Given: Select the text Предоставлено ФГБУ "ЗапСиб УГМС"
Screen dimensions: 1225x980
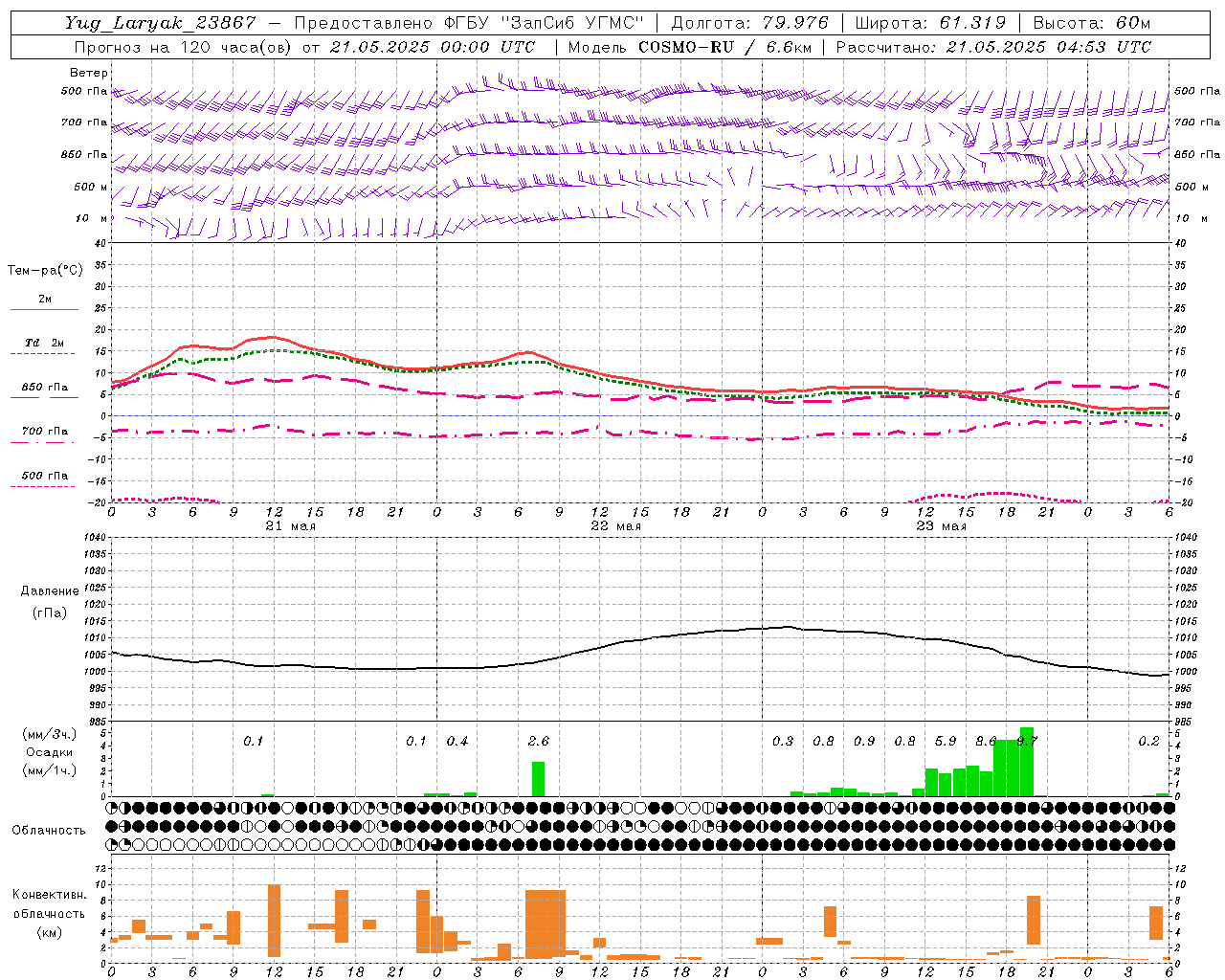Looking at the screenshot, I should pos(469,23).
